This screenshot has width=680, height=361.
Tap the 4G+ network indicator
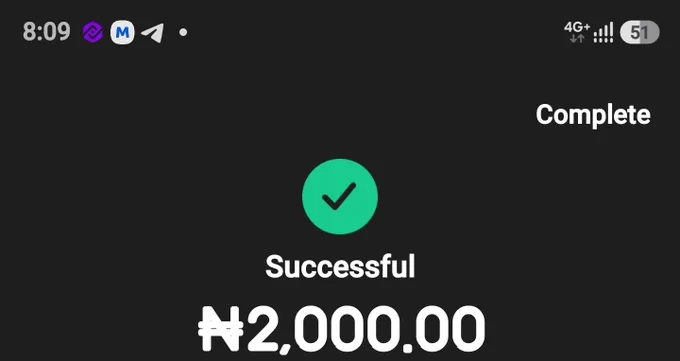click(x=577, y=27)
